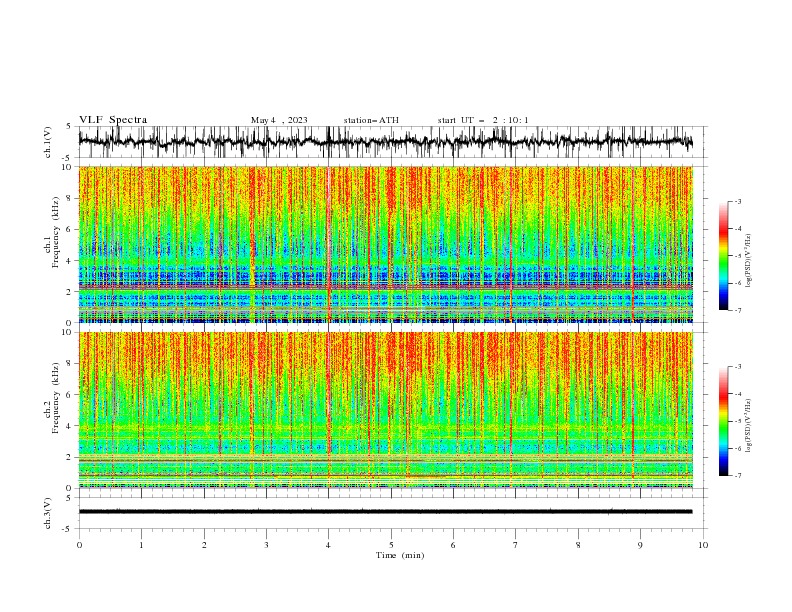Click time axis tick label "1"
Viewport: 792px width, 612px height.
point(141,545)
